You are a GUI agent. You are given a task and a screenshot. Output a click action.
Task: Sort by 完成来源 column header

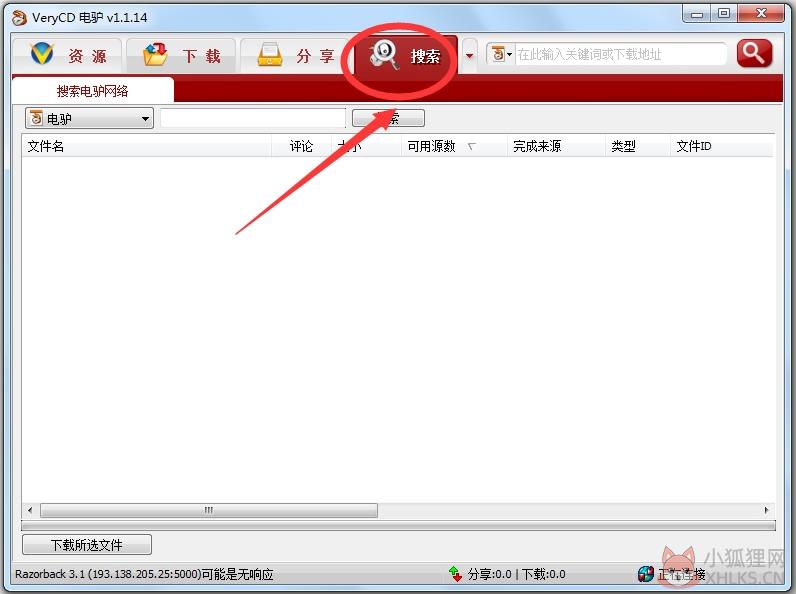pos(556,146)
